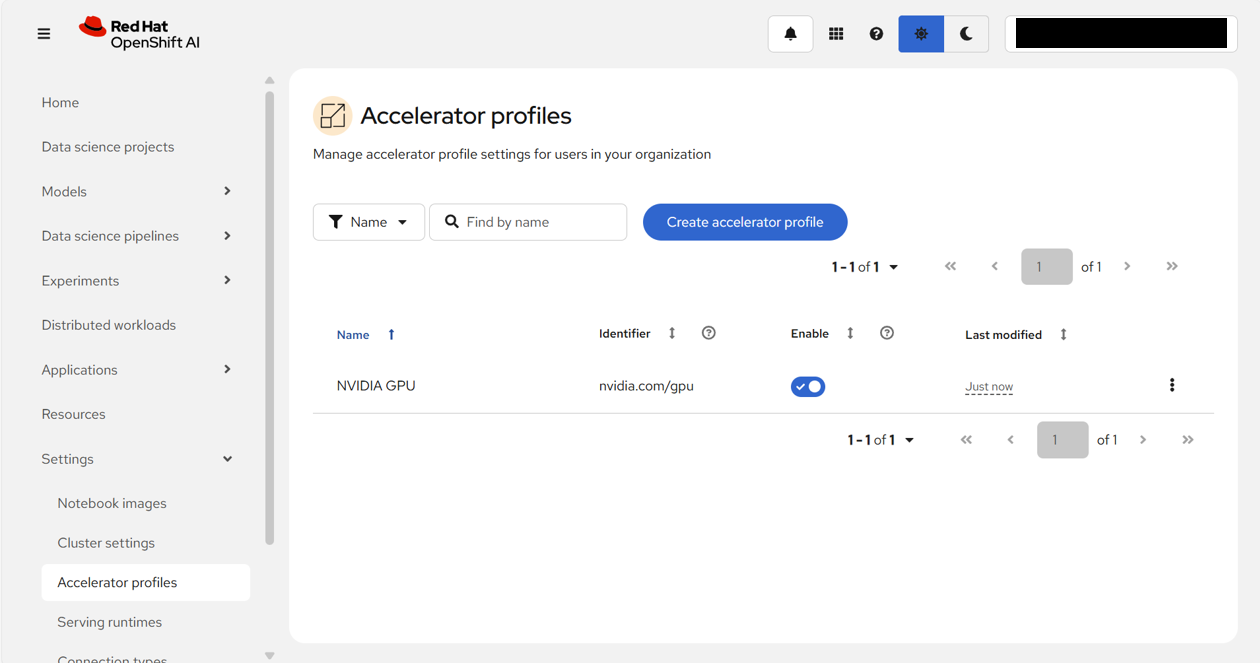1260x663 pixels.
Task: Open top items-per-page 1-1 of 1 dropdown
Action: (x=865, y=267)
